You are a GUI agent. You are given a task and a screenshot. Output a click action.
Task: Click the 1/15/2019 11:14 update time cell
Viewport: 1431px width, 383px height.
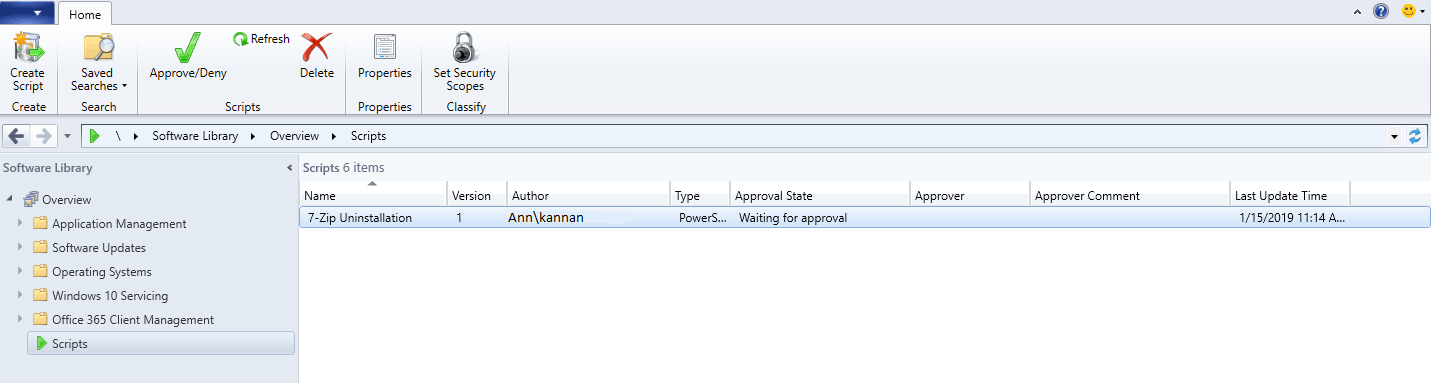click(x=1291, y=217)
